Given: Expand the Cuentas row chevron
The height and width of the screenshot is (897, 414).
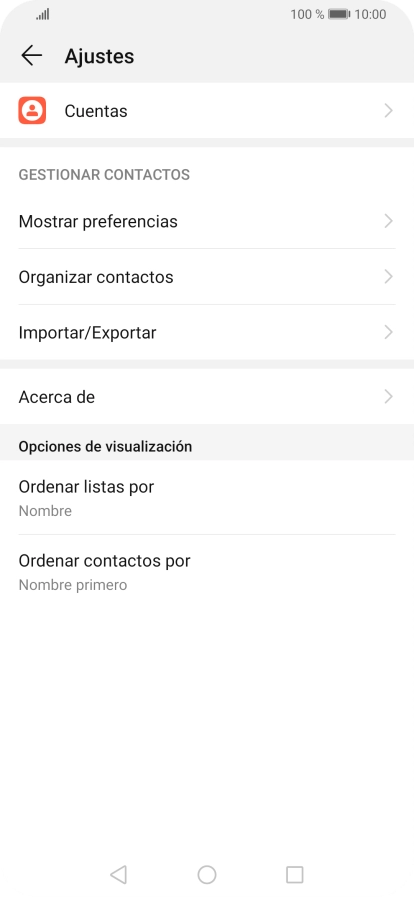Looking at the screenshot, I should click(389, 110).
